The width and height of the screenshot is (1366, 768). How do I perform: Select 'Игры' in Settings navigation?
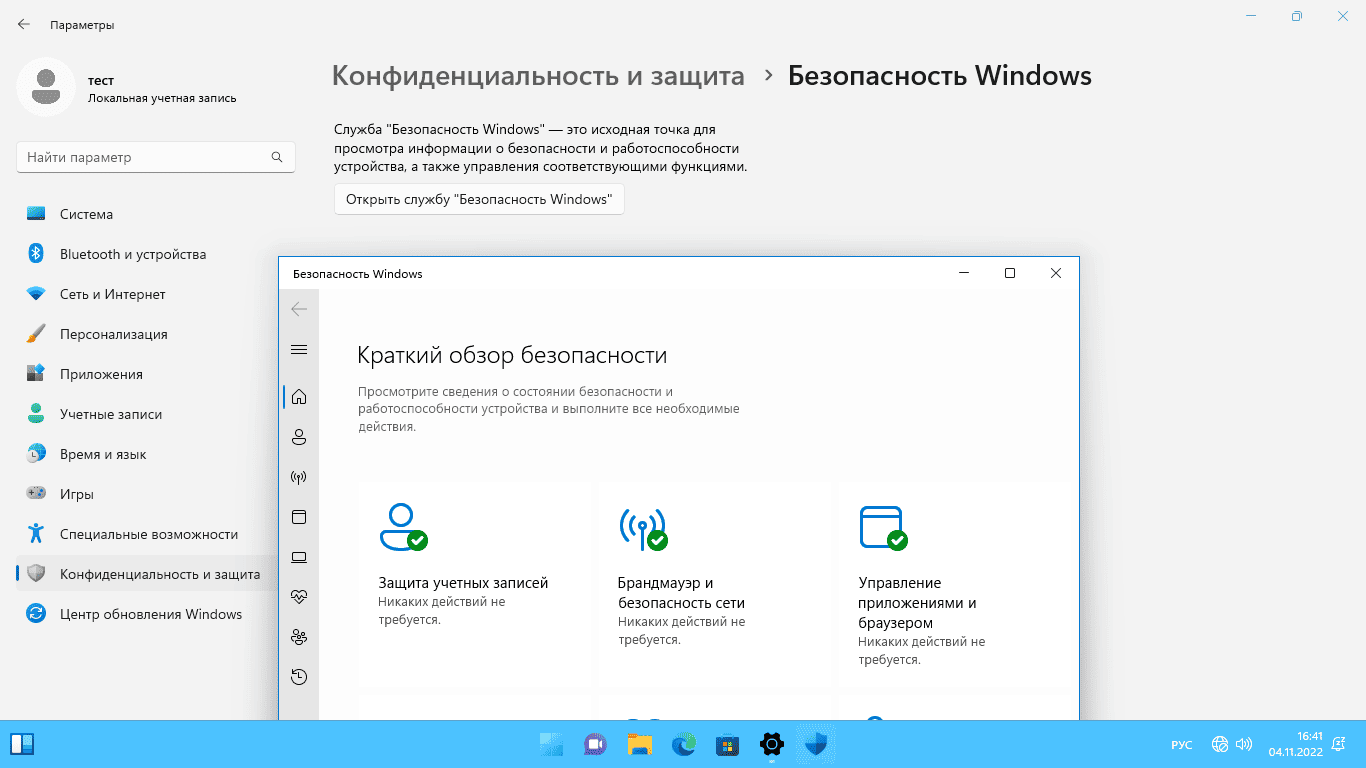click(x=146, y=494)
